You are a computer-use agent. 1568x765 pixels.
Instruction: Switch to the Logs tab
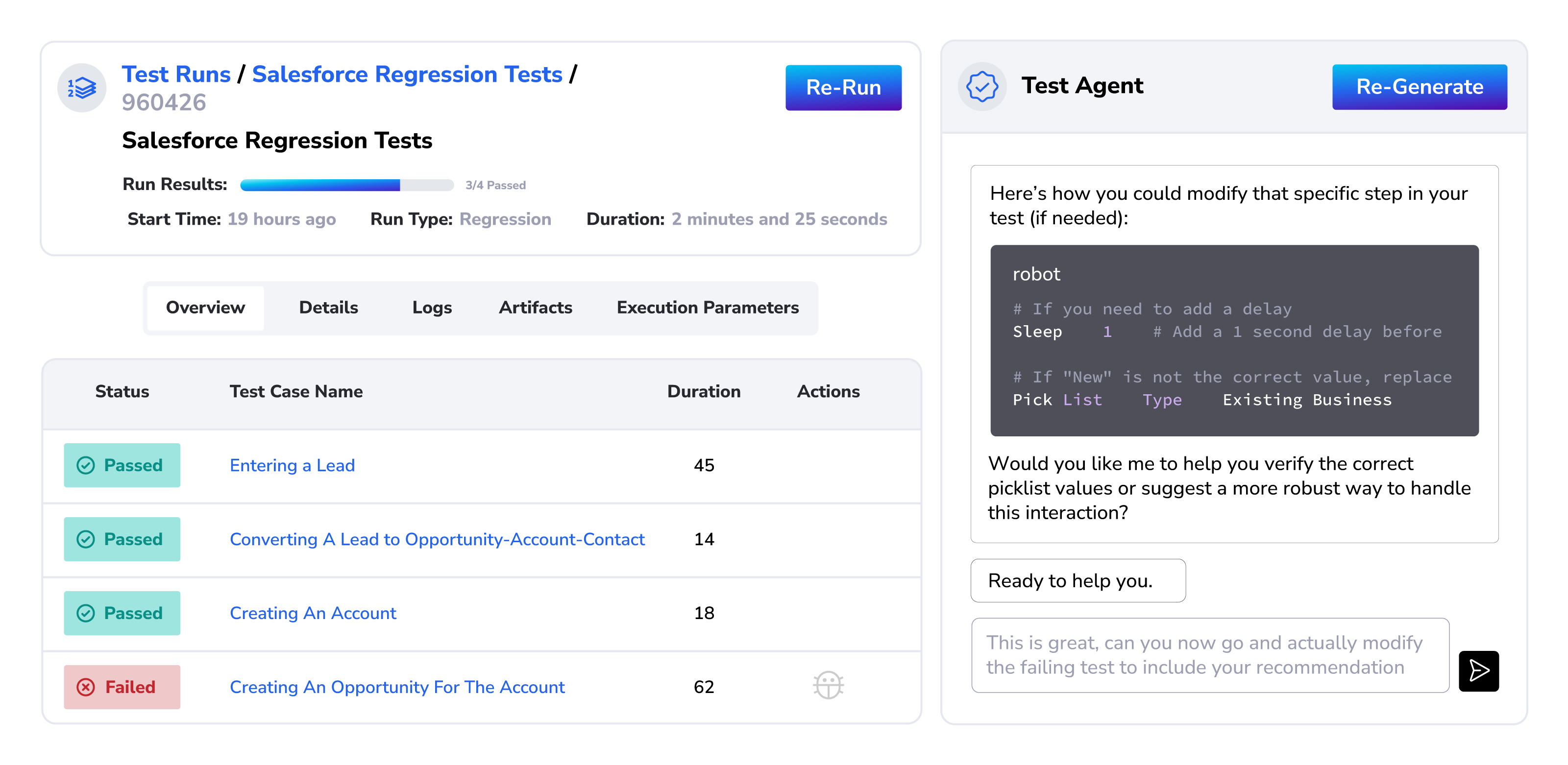pyautogui.click(x=432, y=308)
